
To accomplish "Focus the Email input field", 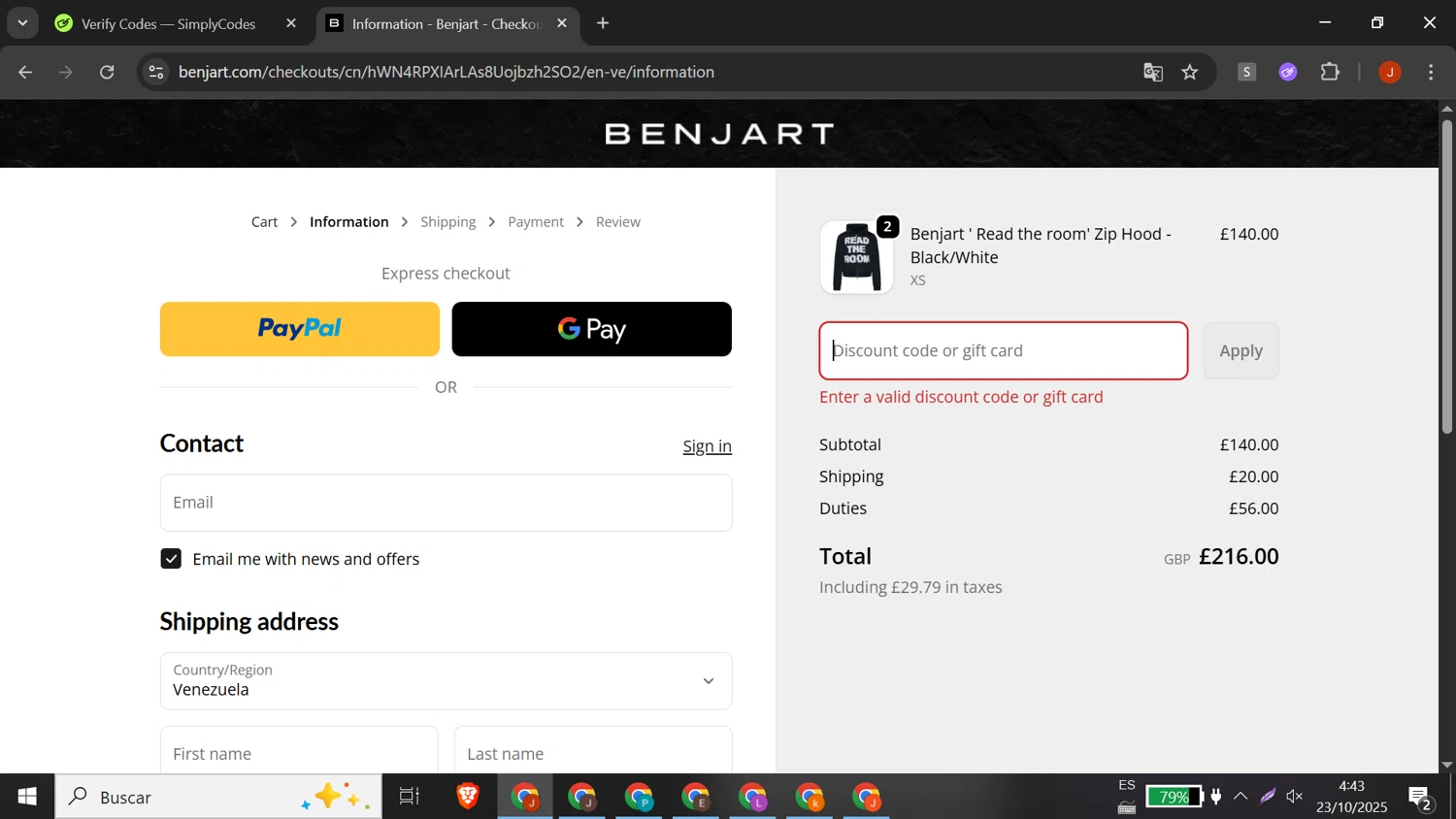I will tap(447, 503).
